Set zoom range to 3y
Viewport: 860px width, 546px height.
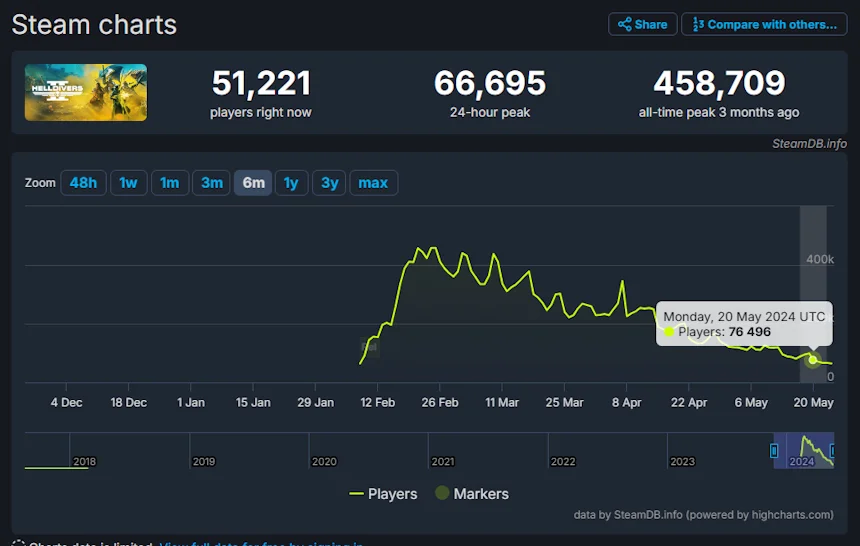pos(330,183)
